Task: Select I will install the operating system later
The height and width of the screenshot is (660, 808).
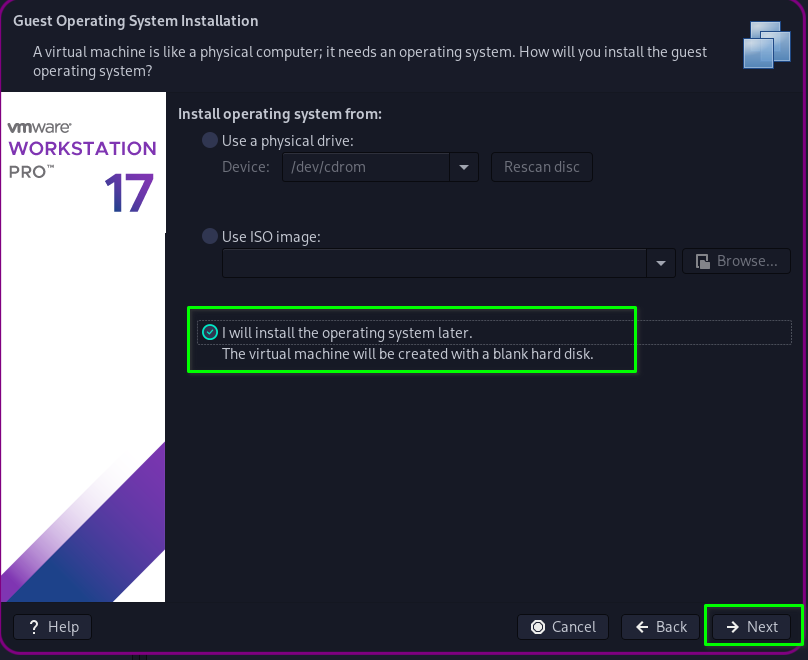Action: pos(210,333)
